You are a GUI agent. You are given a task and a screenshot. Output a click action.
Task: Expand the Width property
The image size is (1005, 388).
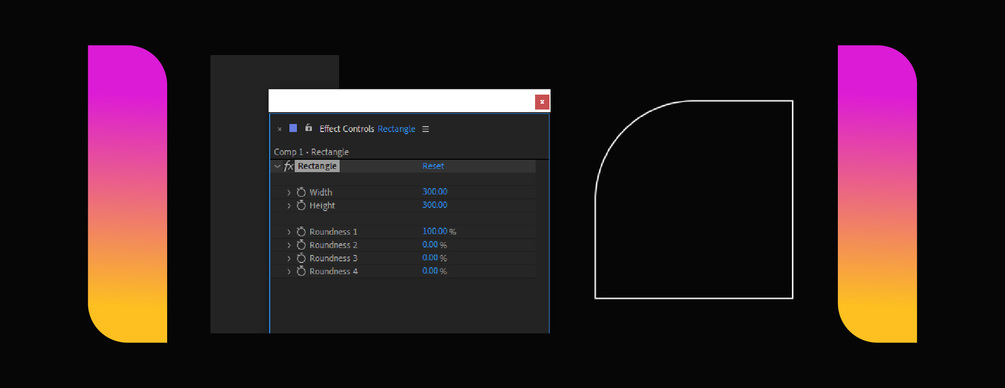288,192
